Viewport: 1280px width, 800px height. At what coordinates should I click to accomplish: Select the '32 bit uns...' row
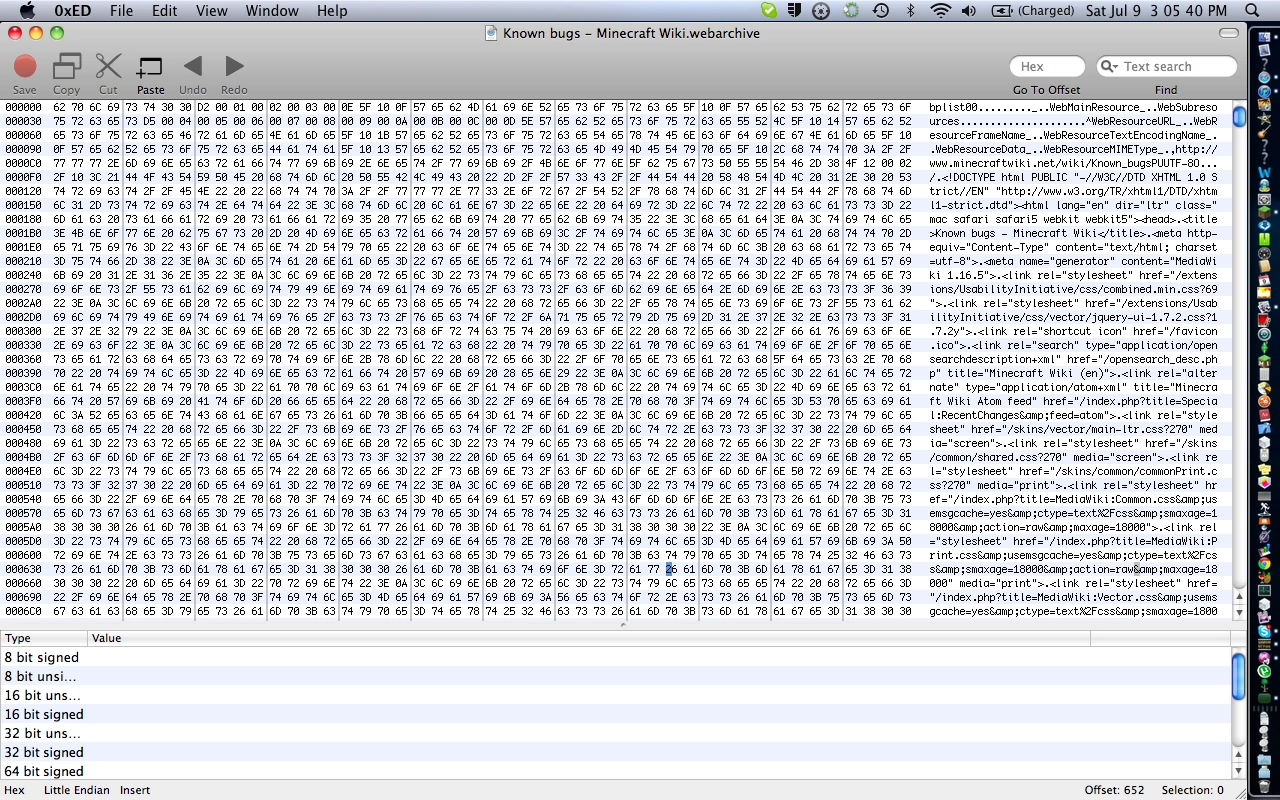point(615,733)
